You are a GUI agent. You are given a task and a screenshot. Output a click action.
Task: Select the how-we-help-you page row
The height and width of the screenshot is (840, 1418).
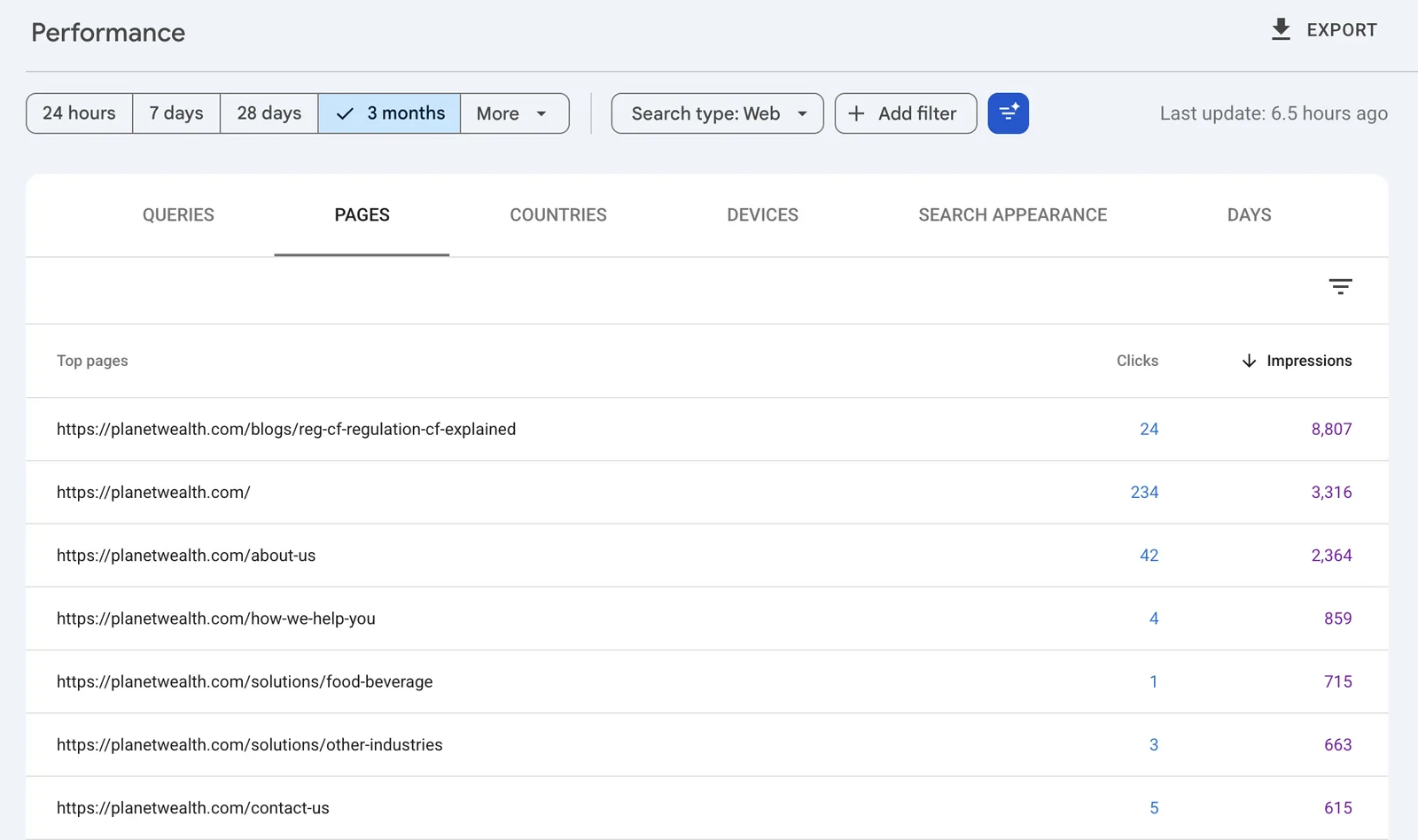tap(707, 618)
